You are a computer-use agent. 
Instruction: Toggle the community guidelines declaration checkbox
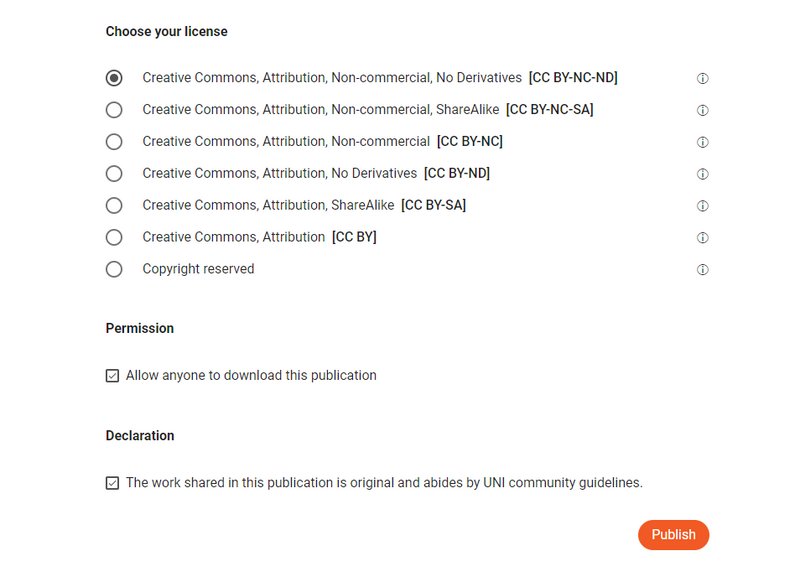tap(114, 483)
